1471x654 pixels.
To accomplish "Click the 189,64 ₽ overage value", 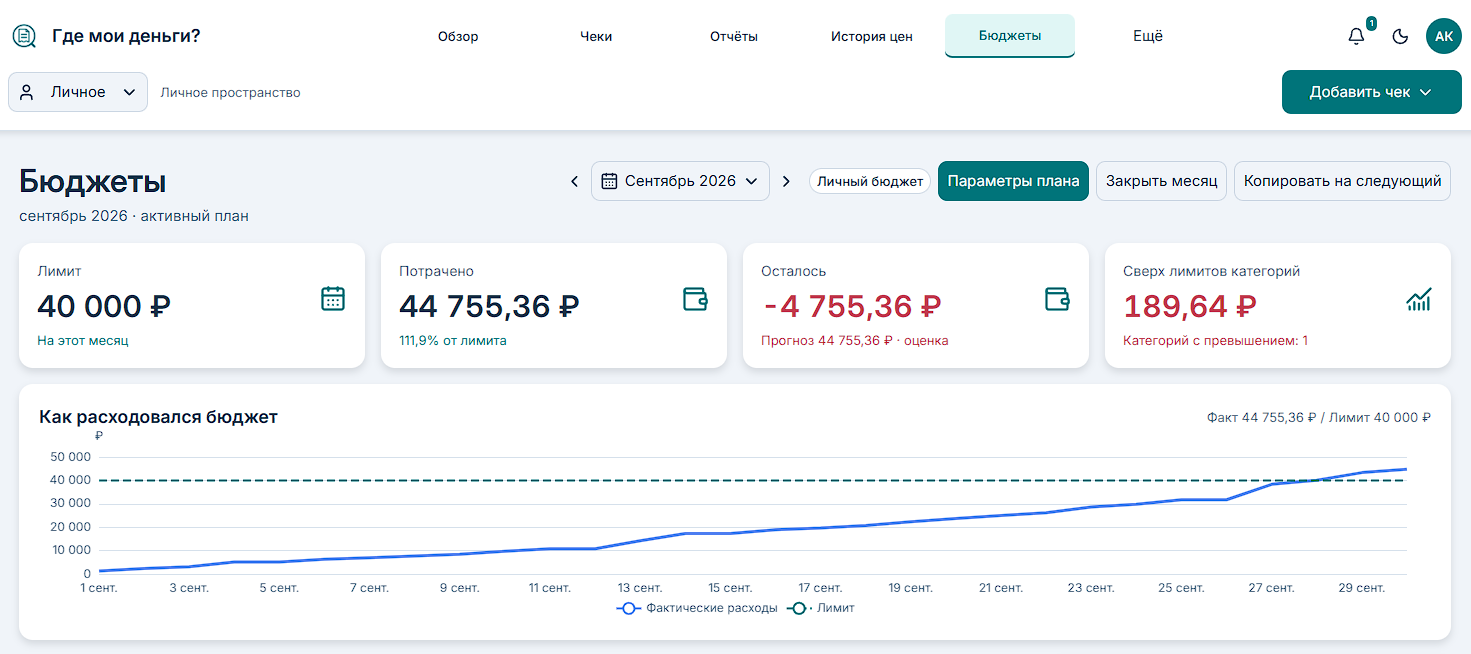I will click(x=1190, y=306).
